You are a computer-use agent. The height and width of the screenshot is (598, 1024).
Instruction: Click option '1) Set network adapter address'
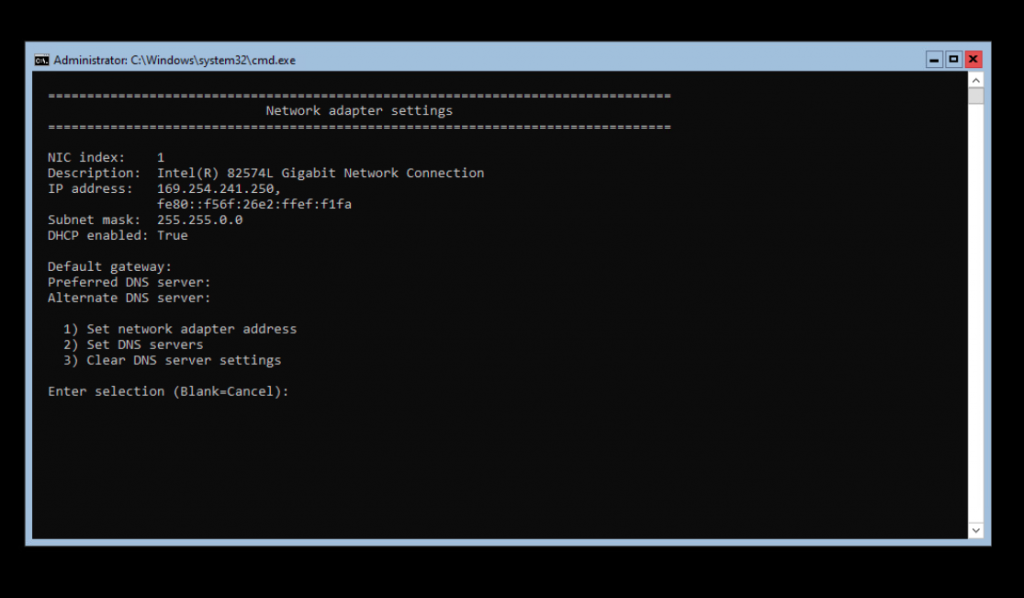coord(180,329)
